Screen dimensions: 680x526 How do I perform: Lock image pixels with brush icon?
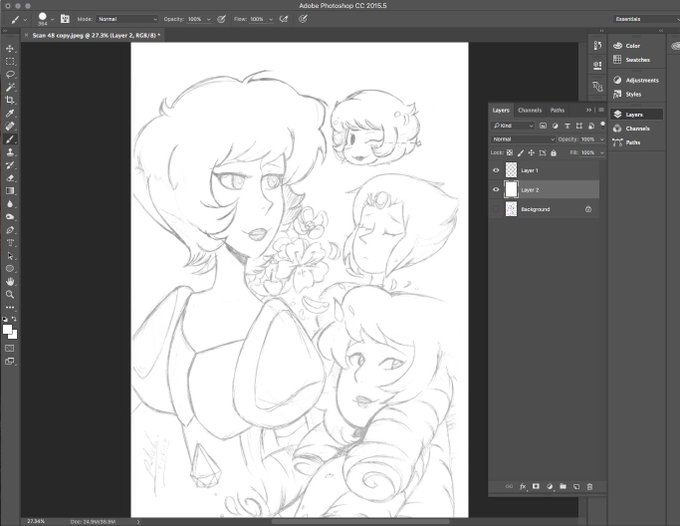click(520, 153)
